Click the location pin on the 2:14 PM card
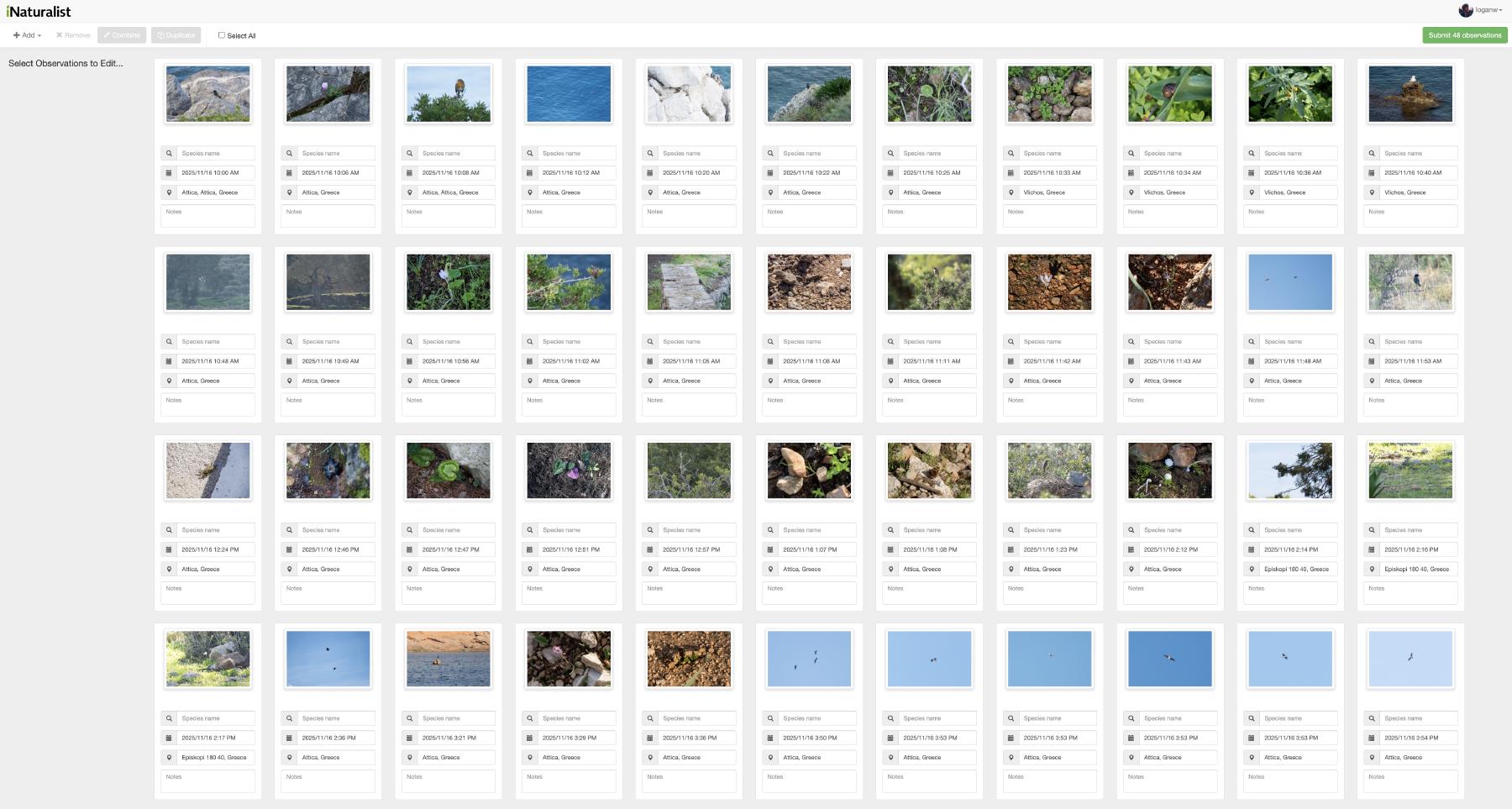1512x809 pixels. click(1251, 570)
